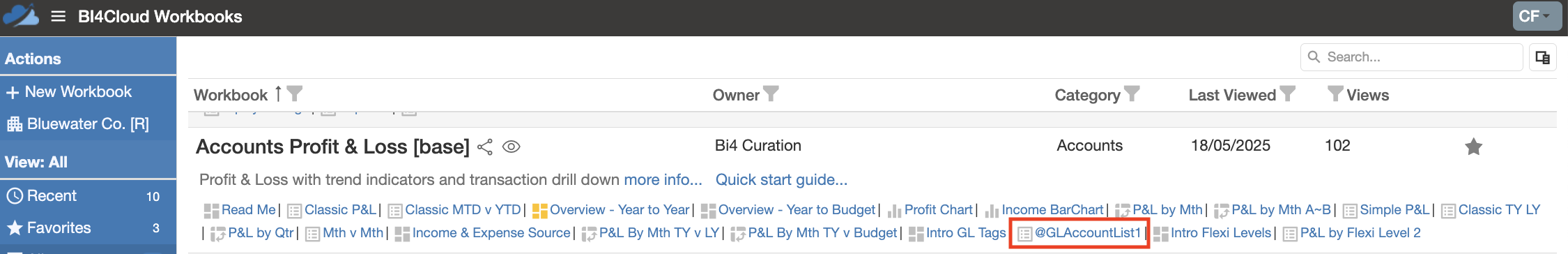
Task: Click into the Search field
Action: (x=1411, y=57)
